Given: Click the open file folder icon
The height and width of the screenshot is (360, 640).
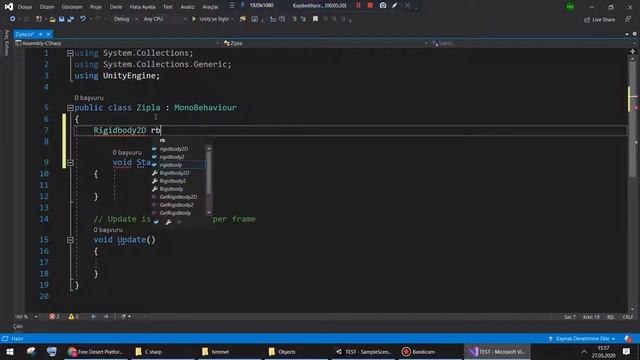Looking at the screenshot, I should (x=52, y=19).
